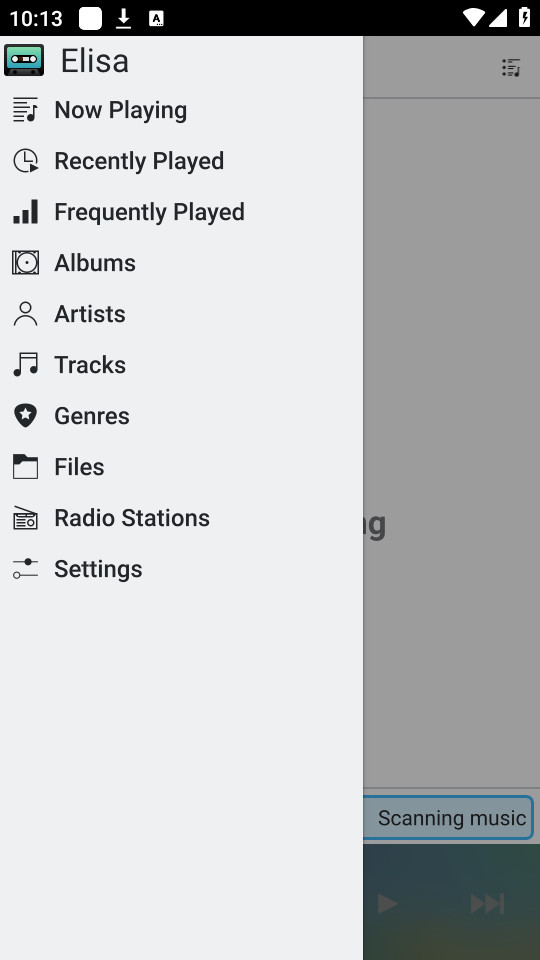Select the Artists person icon

(x=25, y=313)
